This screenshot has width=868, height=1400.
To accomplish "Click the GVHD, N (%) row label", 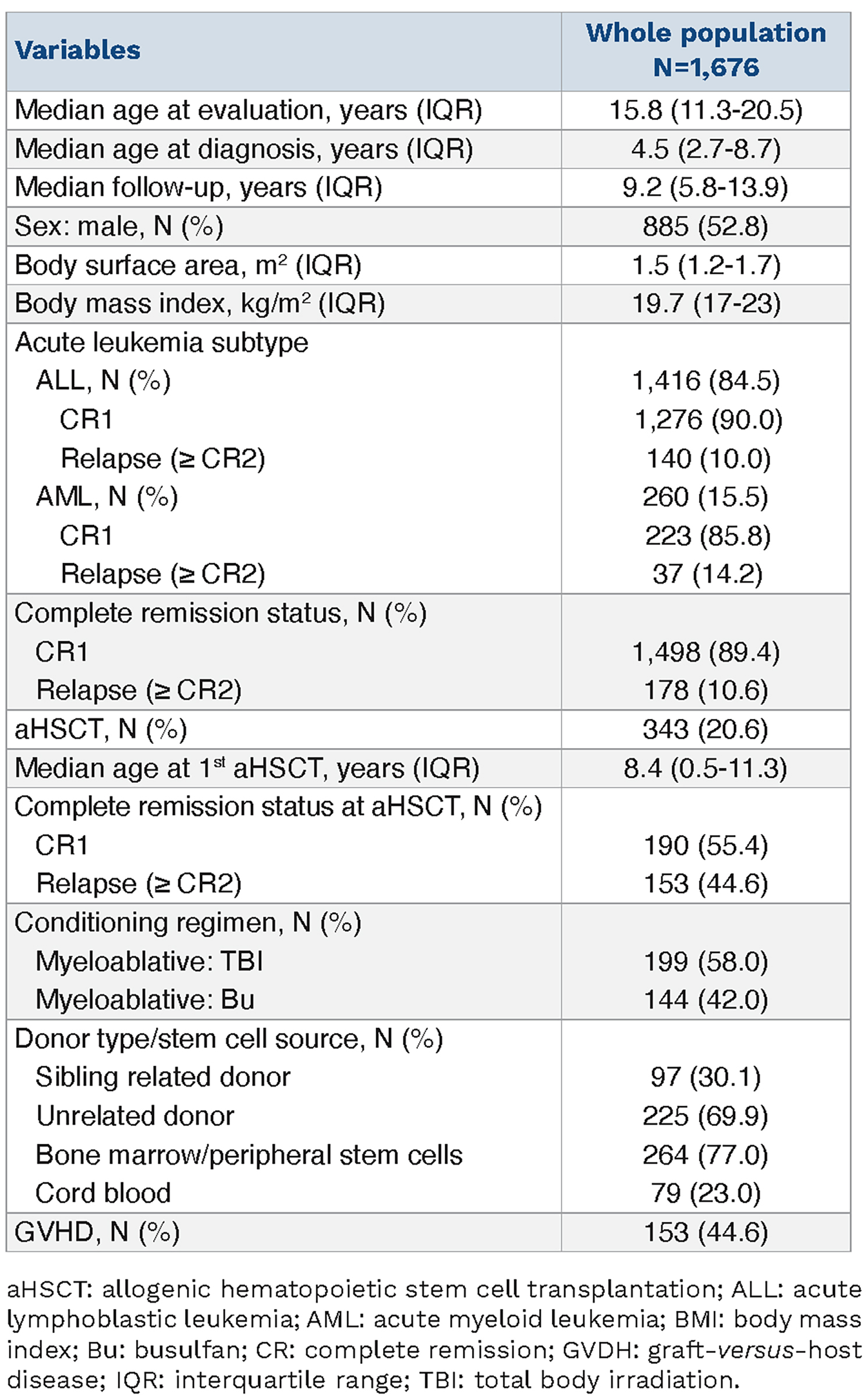I will pyautogui.click(x=97, y=1232).
